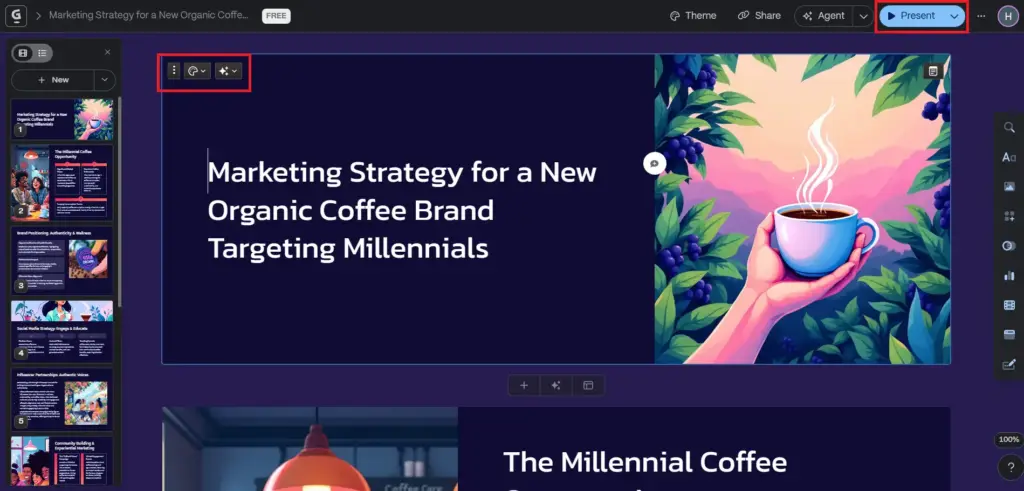Open the card's three-dot options menu
Viewport: 1024px width, 491px height.
174,71
